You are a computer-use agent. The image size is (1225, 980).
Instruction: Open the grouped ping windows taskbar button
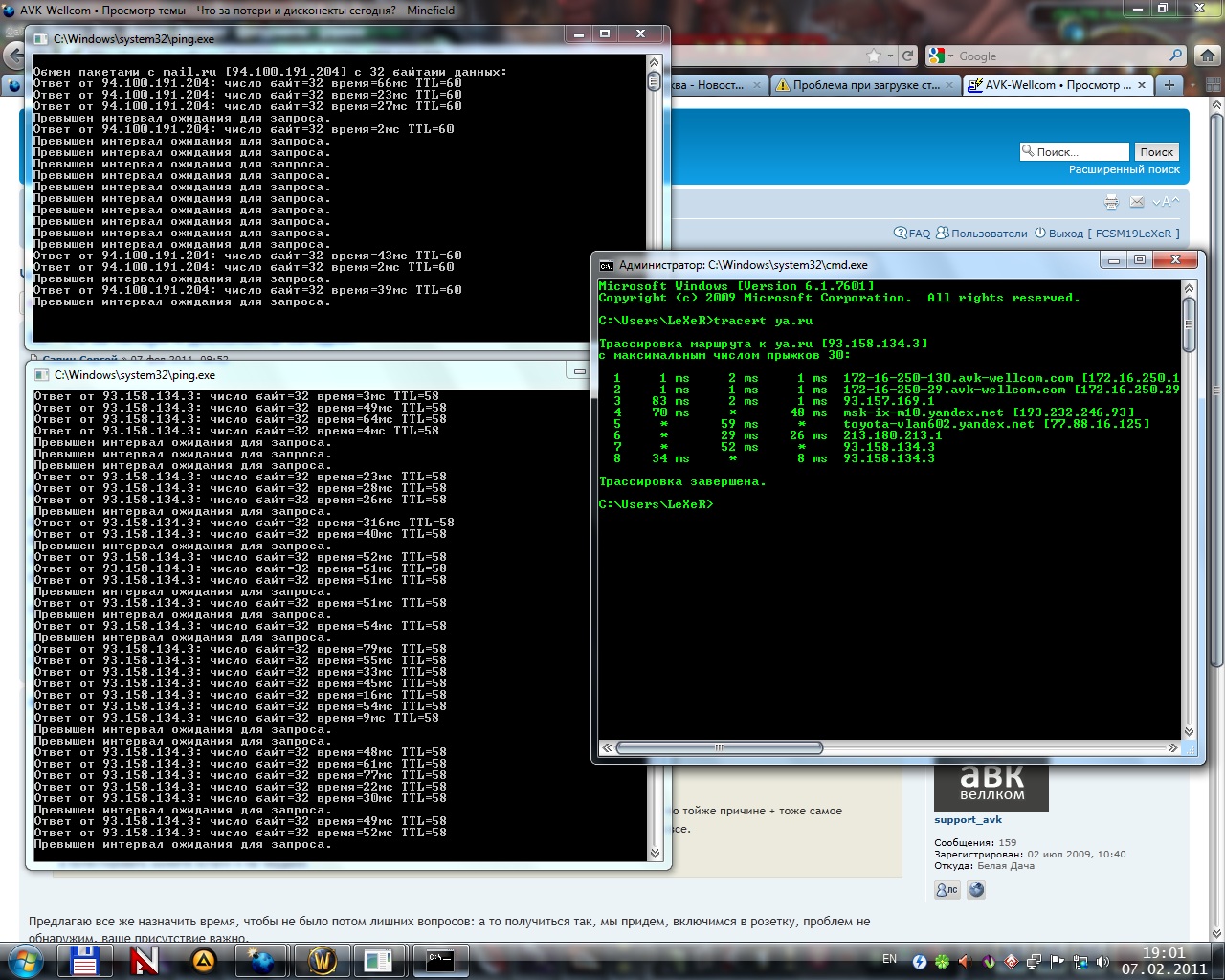pos(381,960)
